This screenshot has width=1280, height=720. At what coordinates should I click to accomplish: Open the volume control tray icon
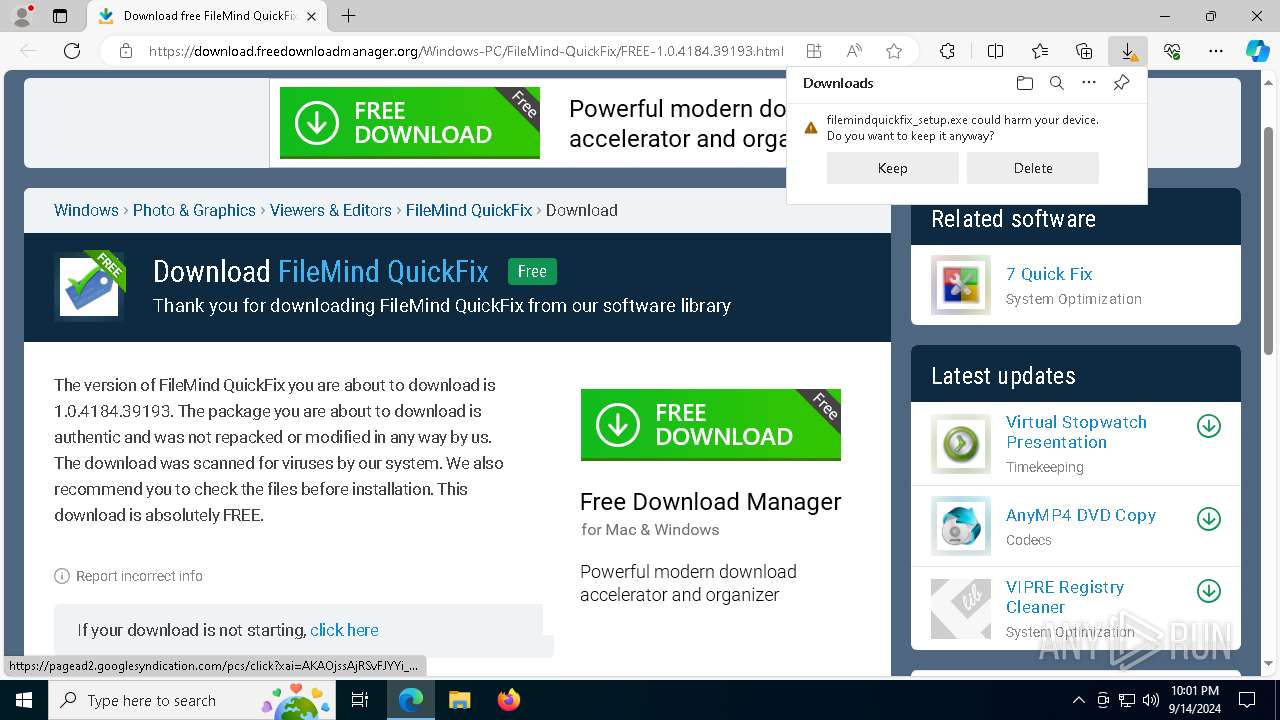[1150, 700]
